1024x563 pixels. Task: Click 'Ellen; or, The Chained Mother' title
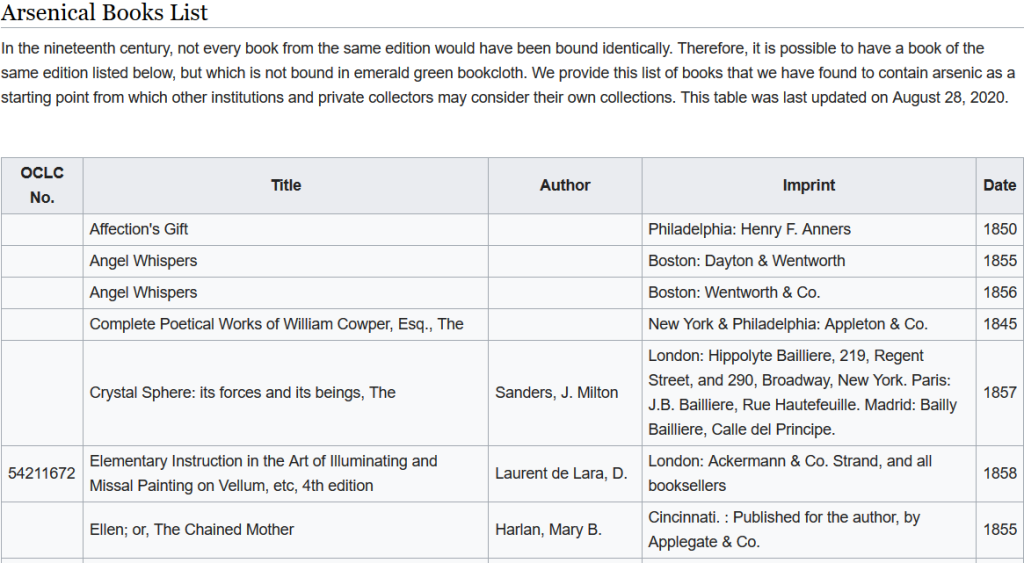click(285, 530)
